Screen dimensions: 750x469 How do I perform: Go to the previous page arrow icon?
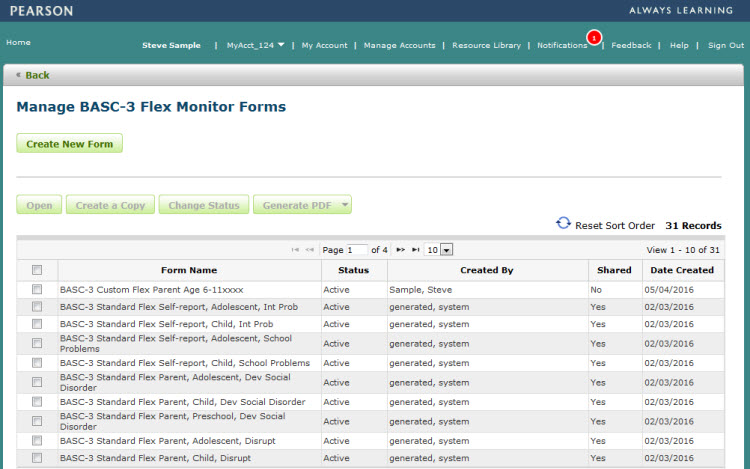(x=309, y=250)
